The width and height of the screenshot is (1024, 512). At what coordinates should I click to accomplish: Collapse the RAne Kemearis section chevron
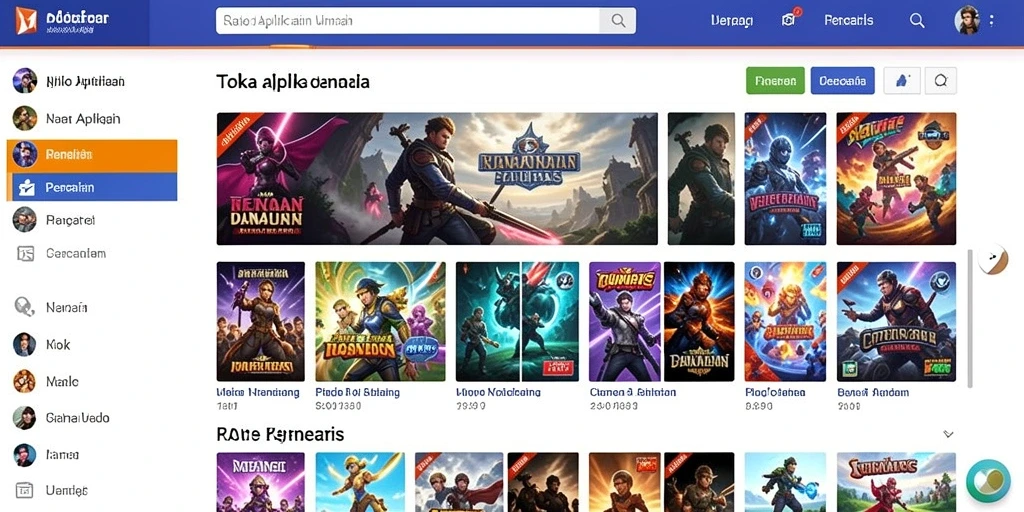tap(949, 434)
